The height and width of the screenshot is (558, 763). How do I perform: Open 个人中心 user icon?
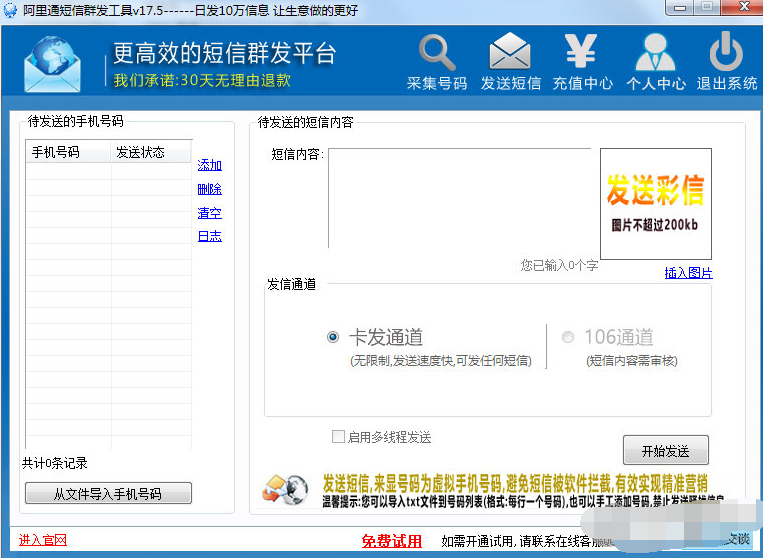655,53
